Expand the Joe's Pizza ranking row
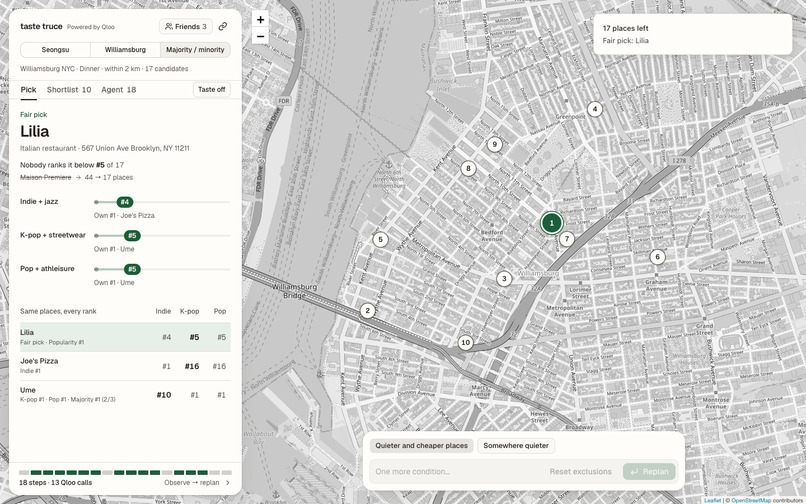Viewport: 806px width, 504px height. click(125, 366)
